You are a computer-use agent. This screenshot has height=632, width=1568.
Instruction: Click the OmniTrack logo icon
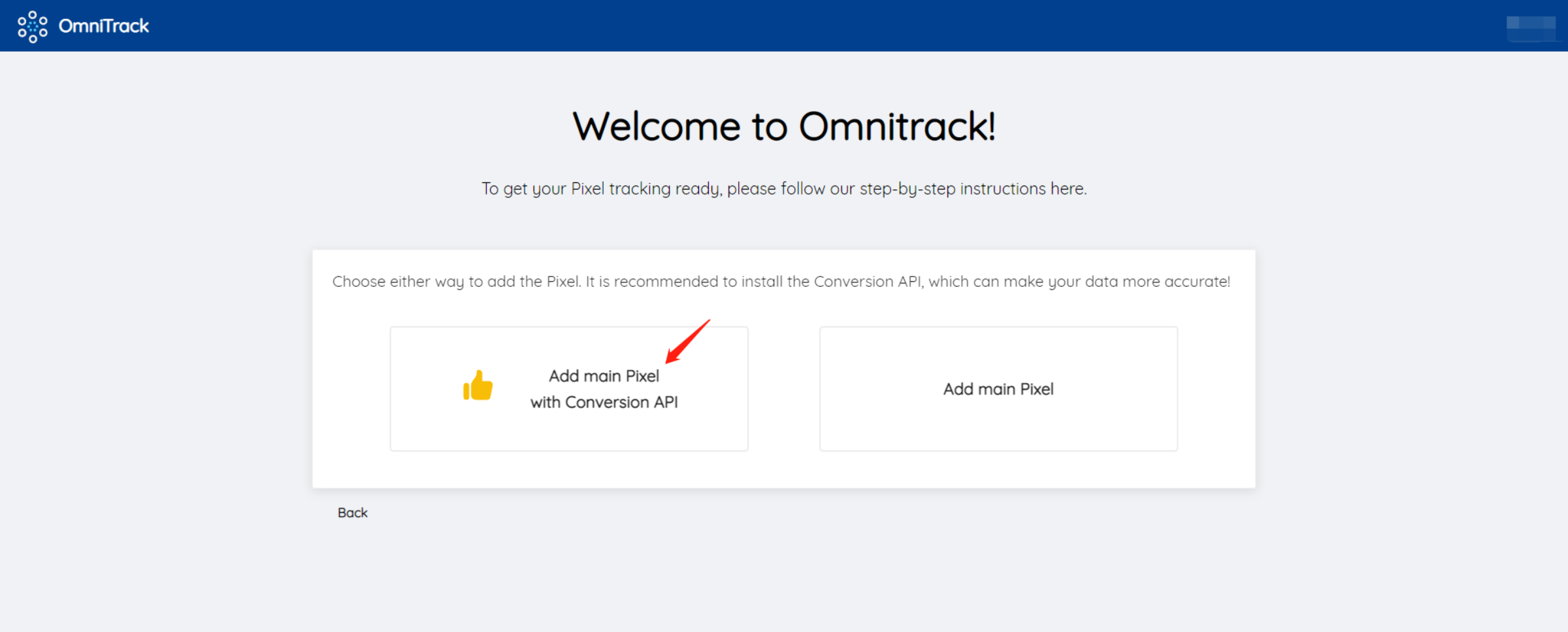(33, 27)
